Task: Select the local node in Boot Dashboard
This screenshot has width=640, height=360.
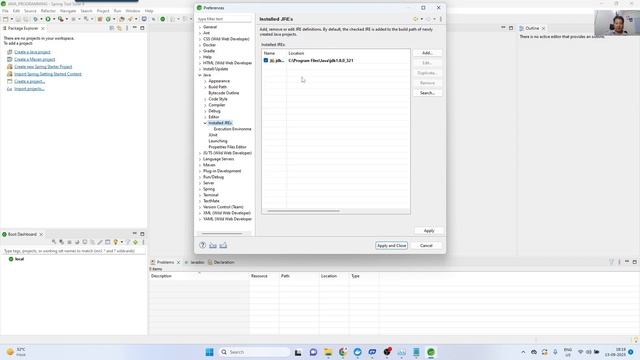Action: pyautogui.click(x=16, y=259)
